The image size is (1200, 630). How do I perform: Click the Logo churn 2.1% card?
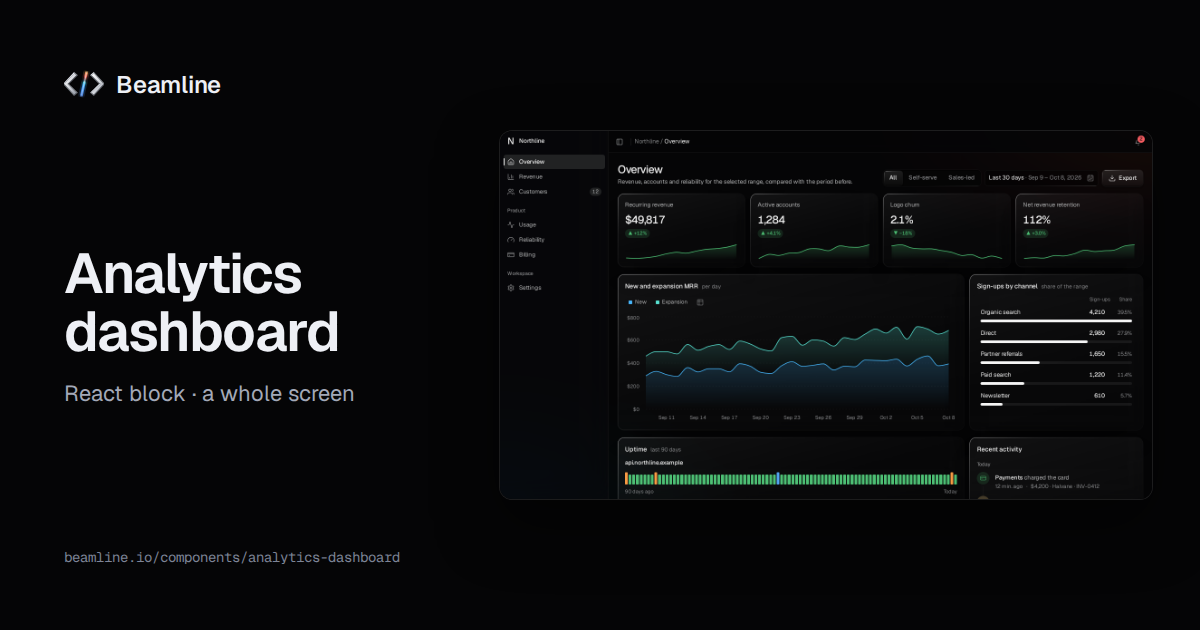(947, 230)
